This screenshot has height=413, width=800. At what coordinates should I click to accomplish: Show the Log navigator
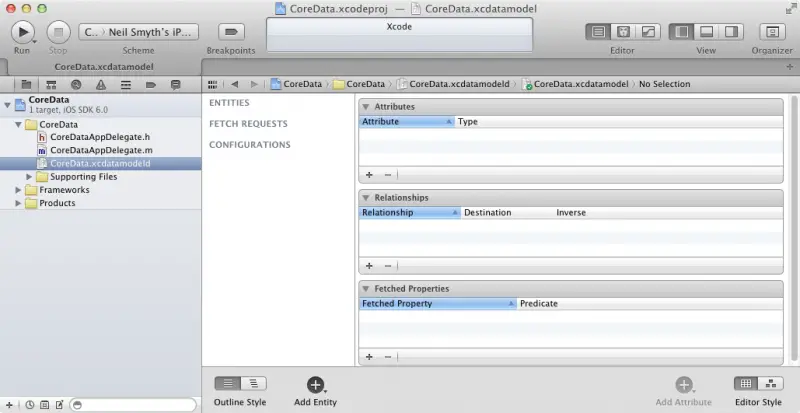point(176,85)
